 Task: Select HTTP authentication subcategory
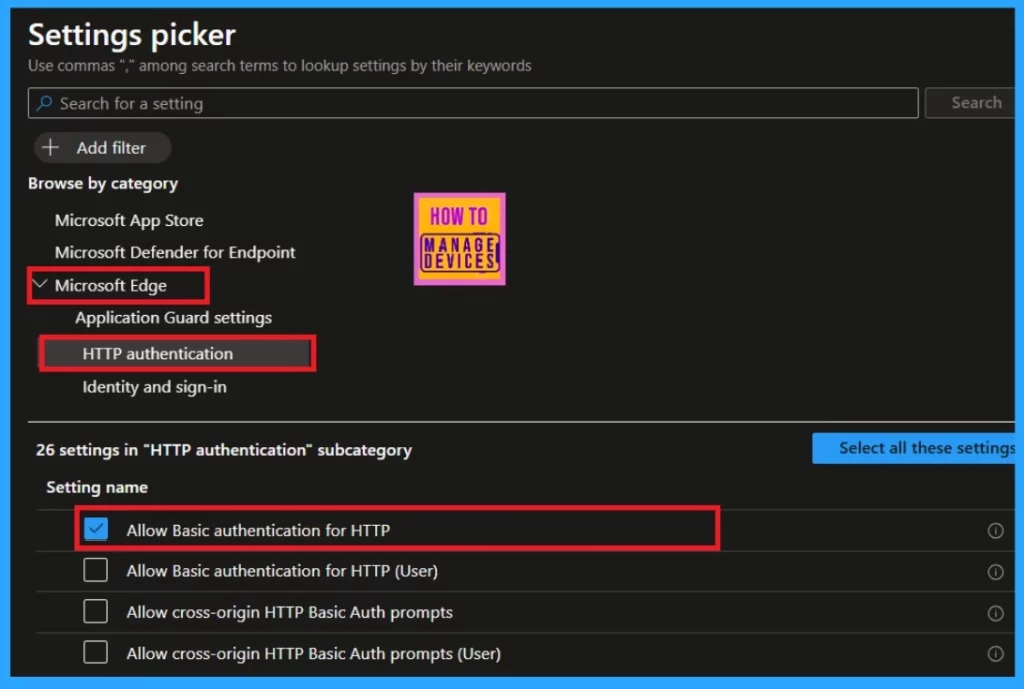click(177, 353)
